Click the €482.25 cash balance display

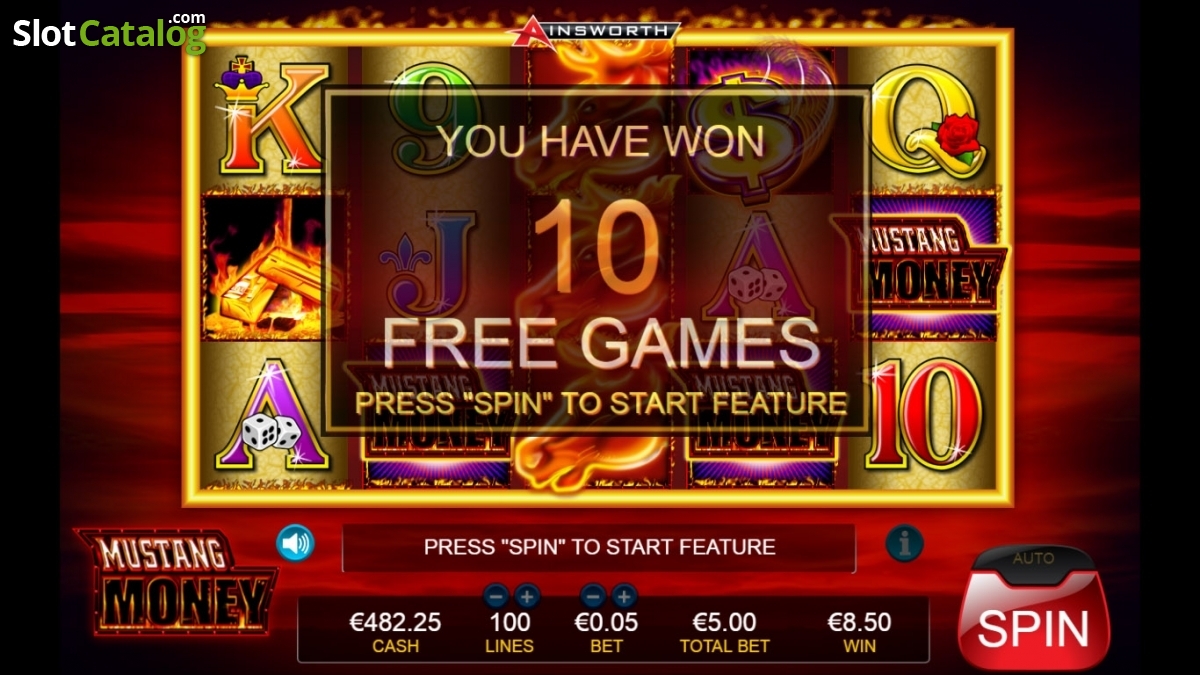395,632
